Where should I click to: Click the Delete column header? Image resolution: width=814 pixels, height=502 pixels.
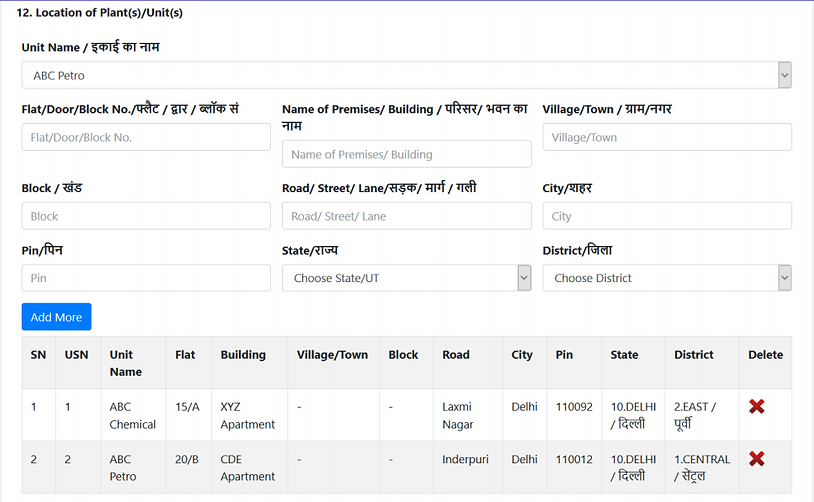(765, 355)
